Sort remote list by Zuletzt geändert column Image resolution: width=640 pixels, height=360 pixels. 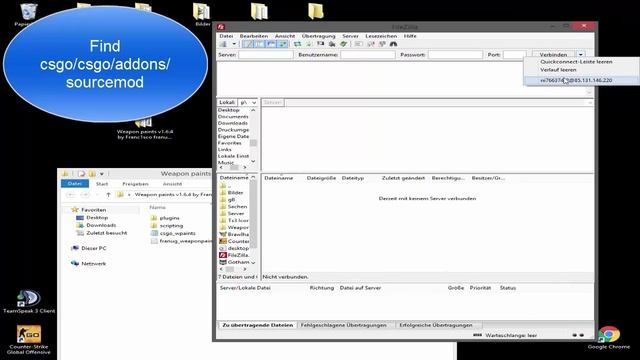point(403,178)
